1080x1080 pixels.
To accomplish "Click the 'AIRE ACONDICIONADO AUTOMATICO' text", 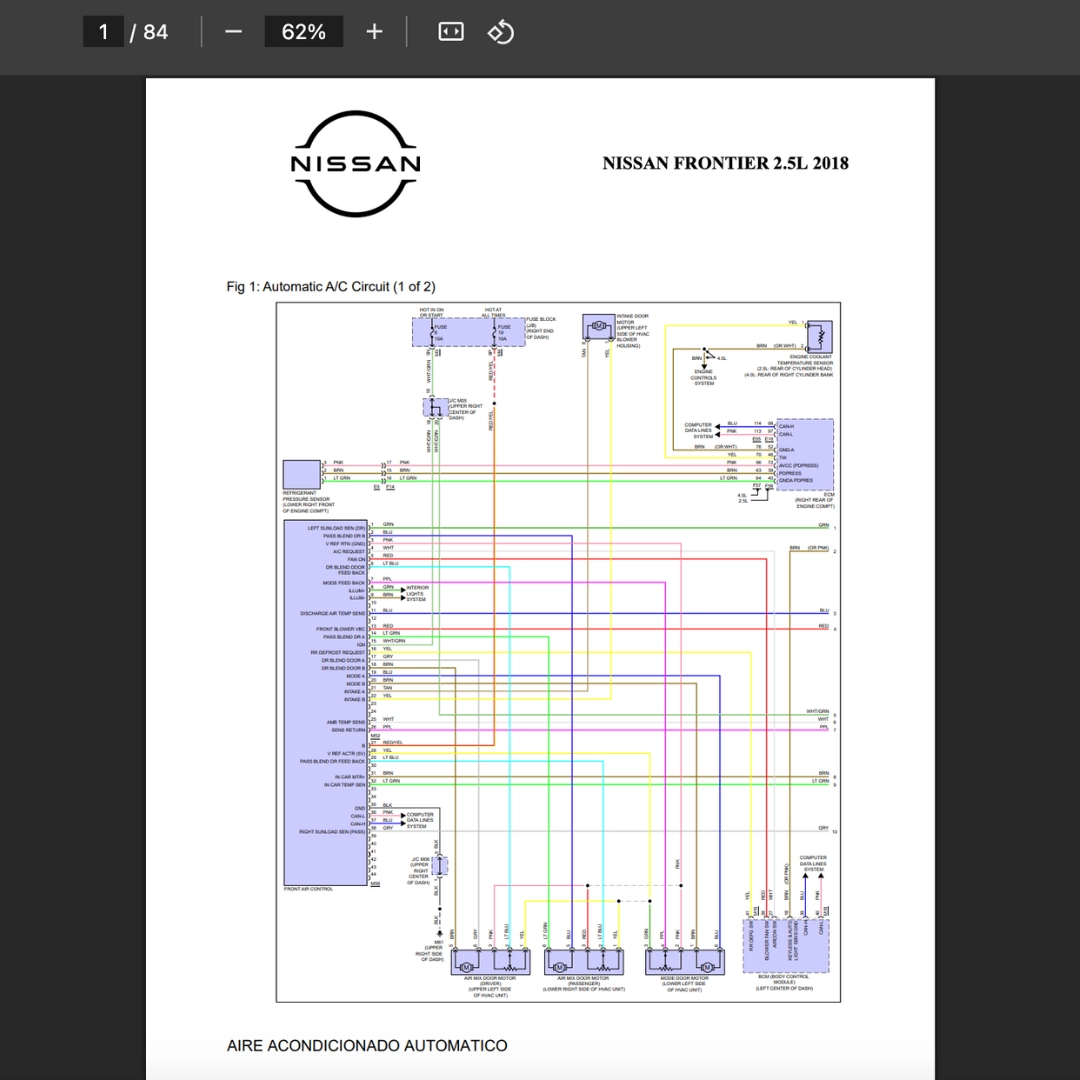I will (x=367, y=1046).
